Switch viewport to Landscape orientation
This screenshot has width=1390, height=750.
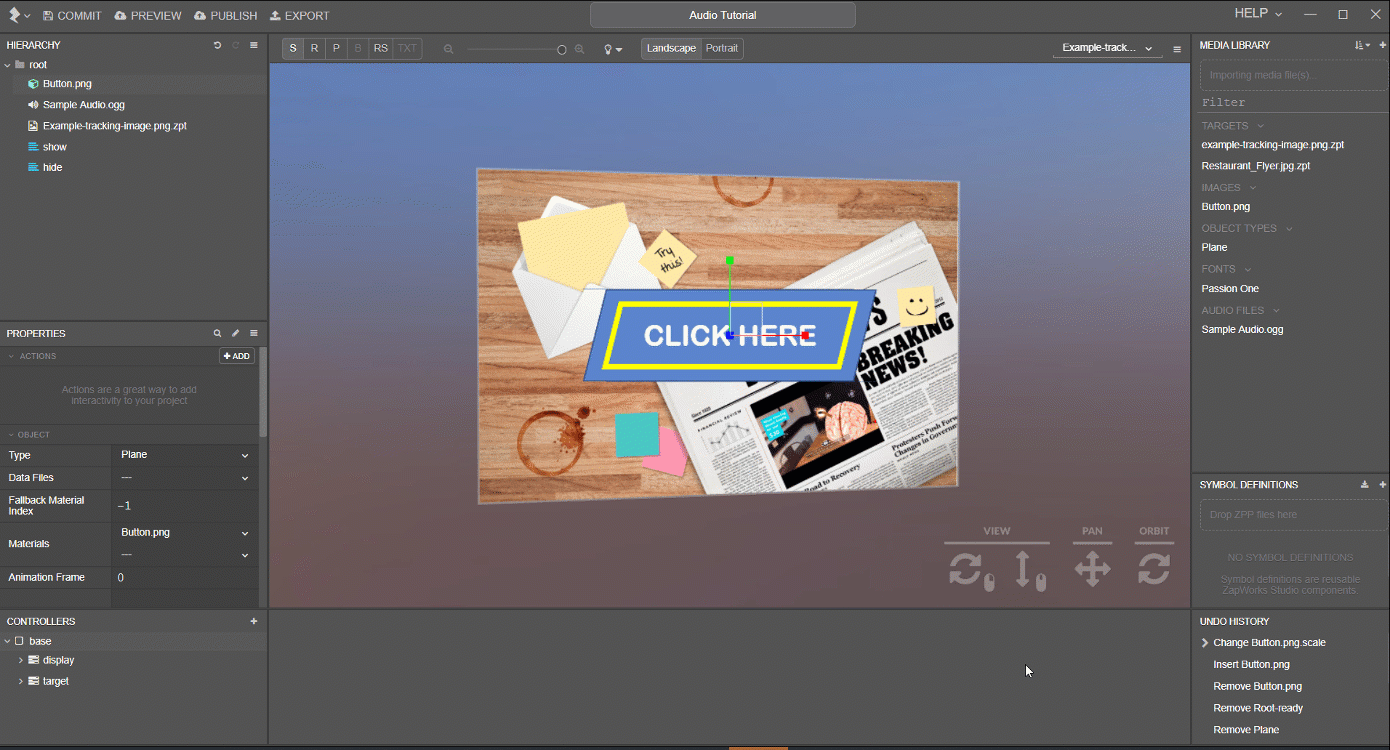(x=671, y=48)
